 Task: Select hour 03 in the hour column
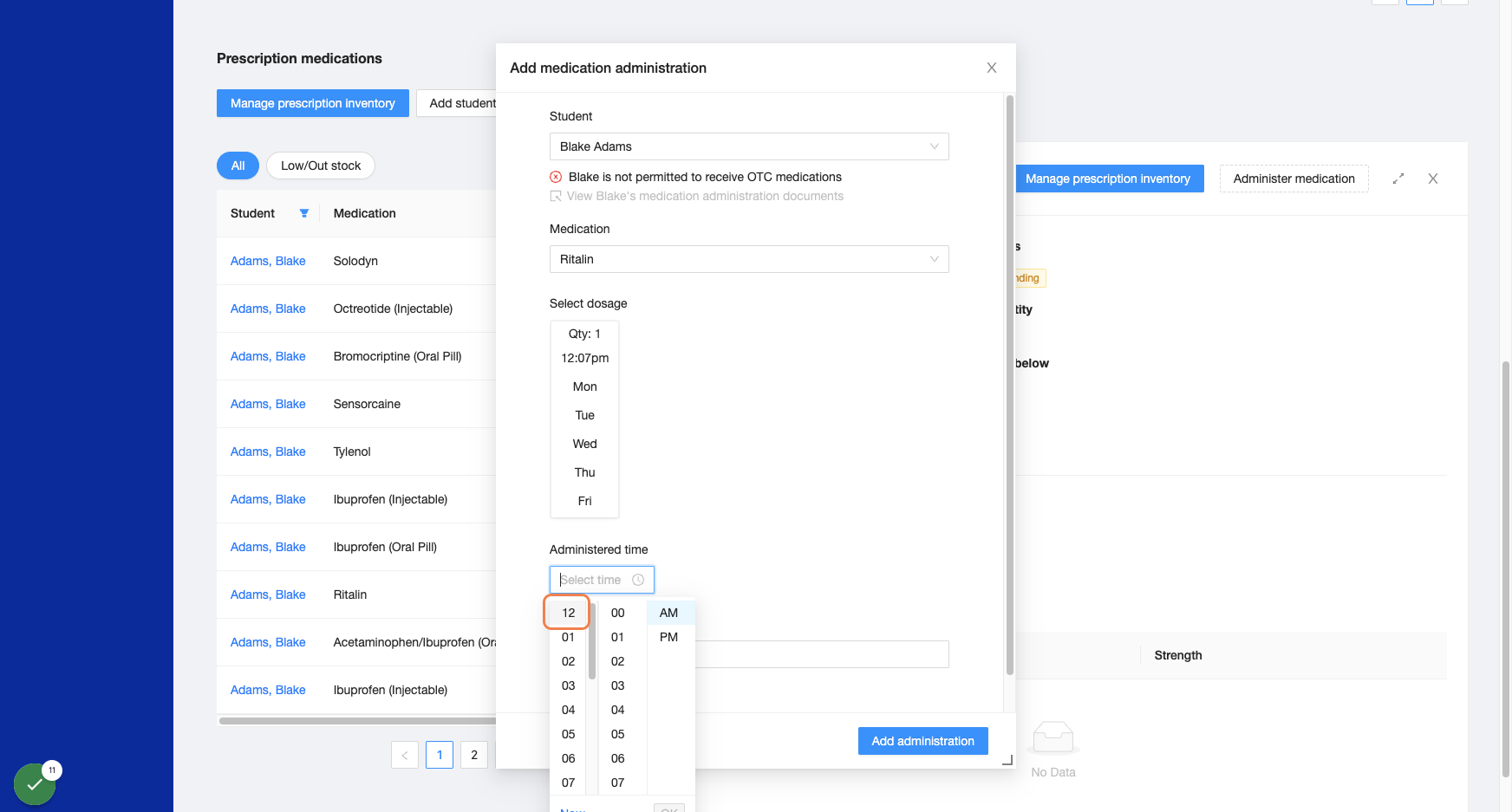pos(568,685)
